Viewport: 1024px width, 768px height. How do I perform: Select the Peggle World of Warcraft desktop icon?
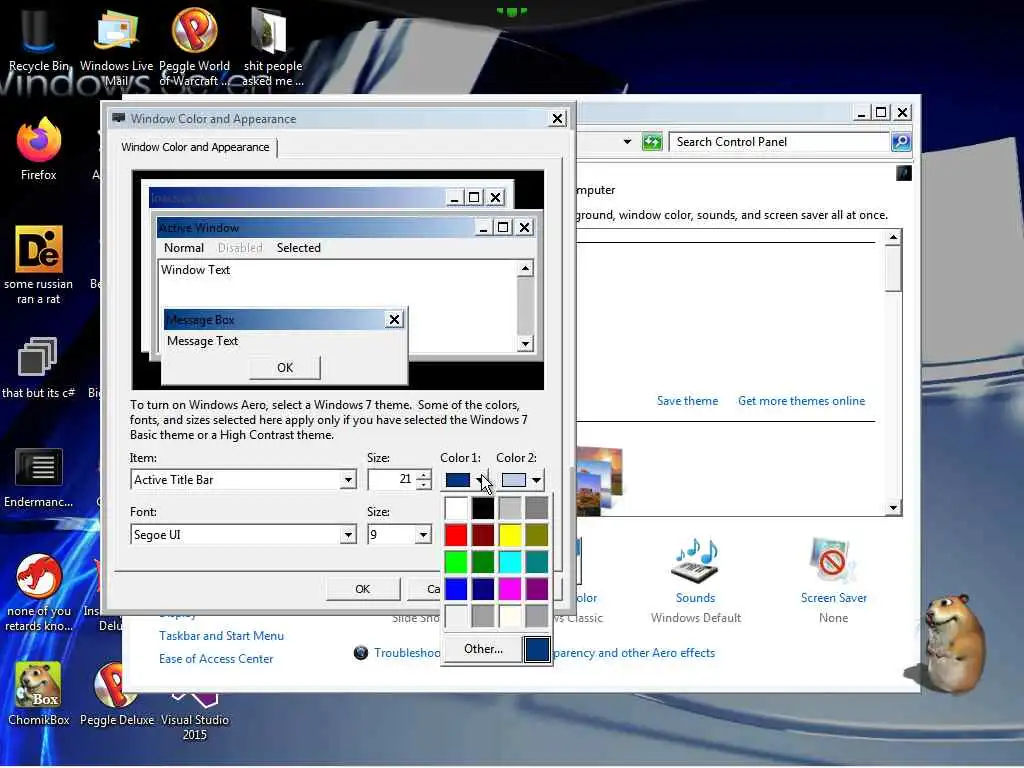click(x=195, y=46)
